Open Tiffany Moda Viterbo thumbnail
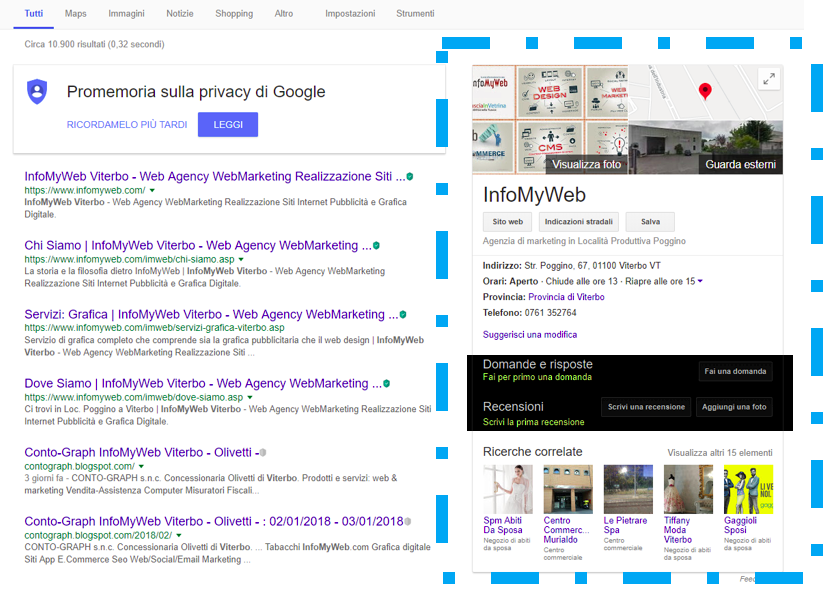This screenshot has height=594, width=831. (x=688, y=489)
